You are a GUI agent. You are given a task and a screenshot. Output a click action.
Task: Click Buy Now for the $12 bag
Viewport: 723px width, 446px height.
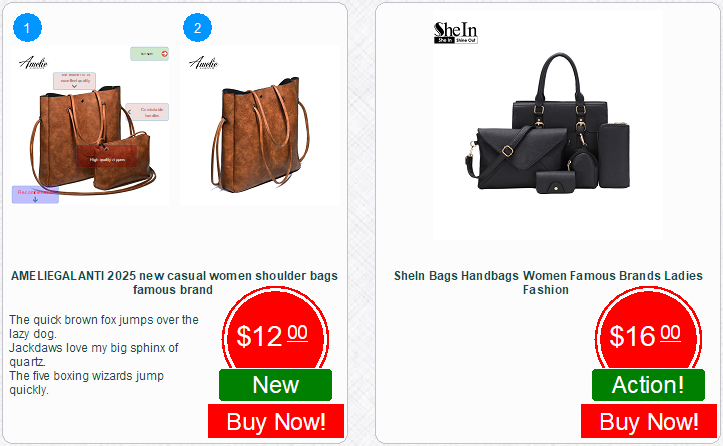(x=276, y=421)
